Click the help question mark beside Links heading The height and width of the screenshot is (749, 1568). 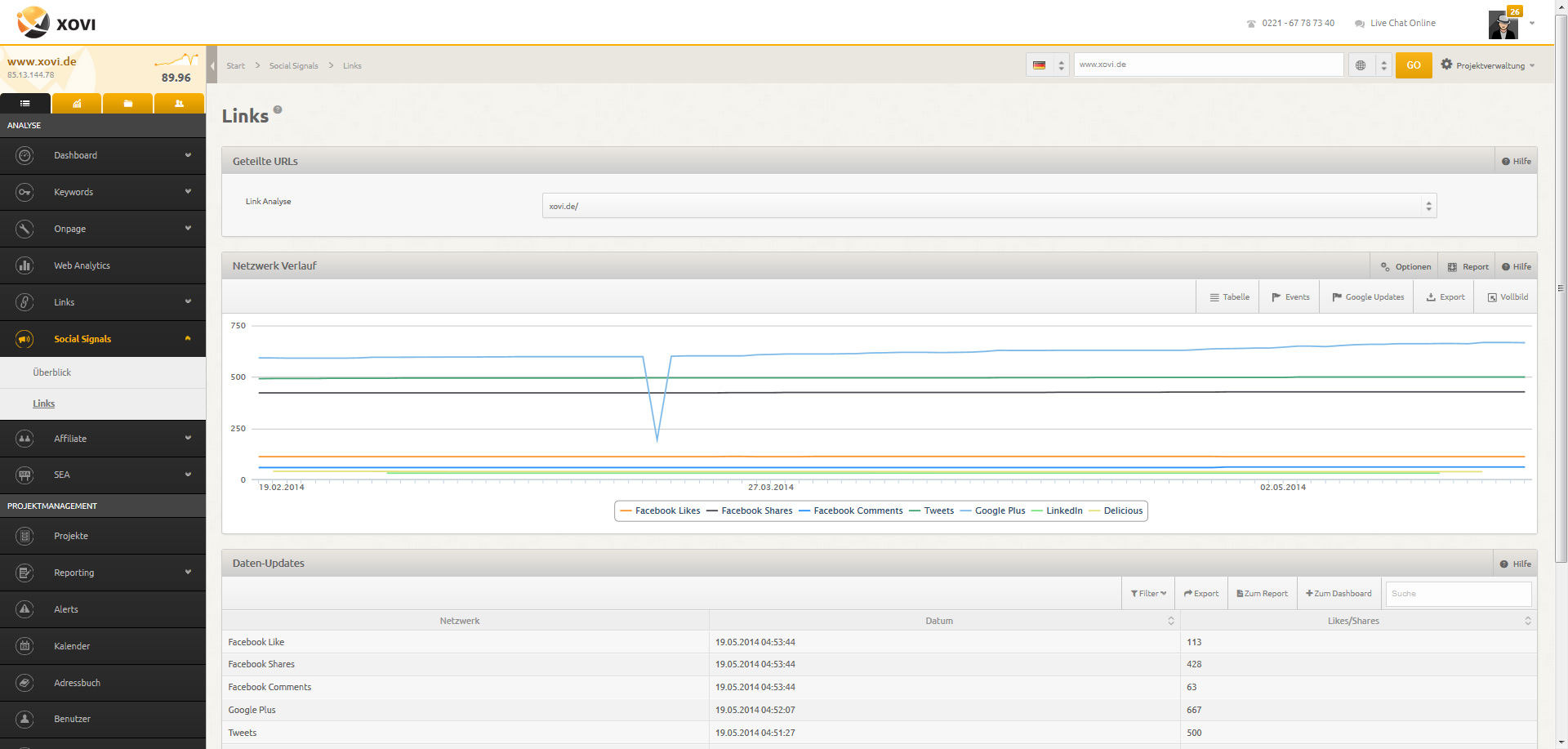[x=278, y=109]
